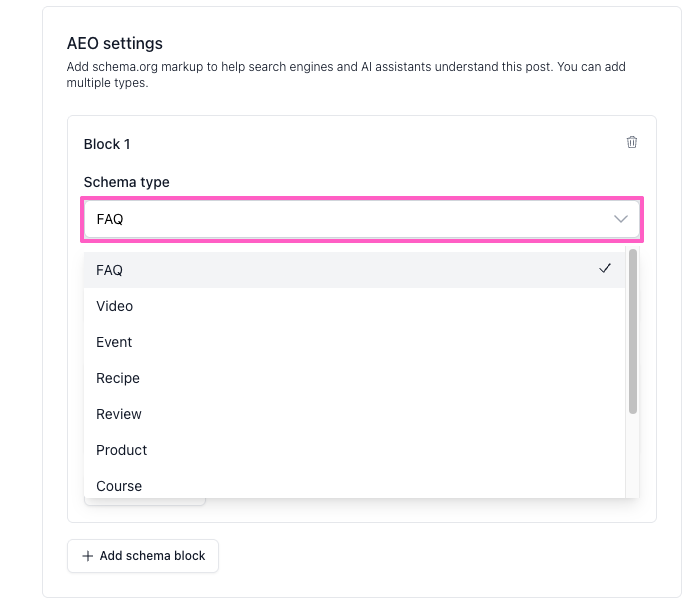
Task: Delete Block 1 with the trash icon
Action: tap(632, 142)
